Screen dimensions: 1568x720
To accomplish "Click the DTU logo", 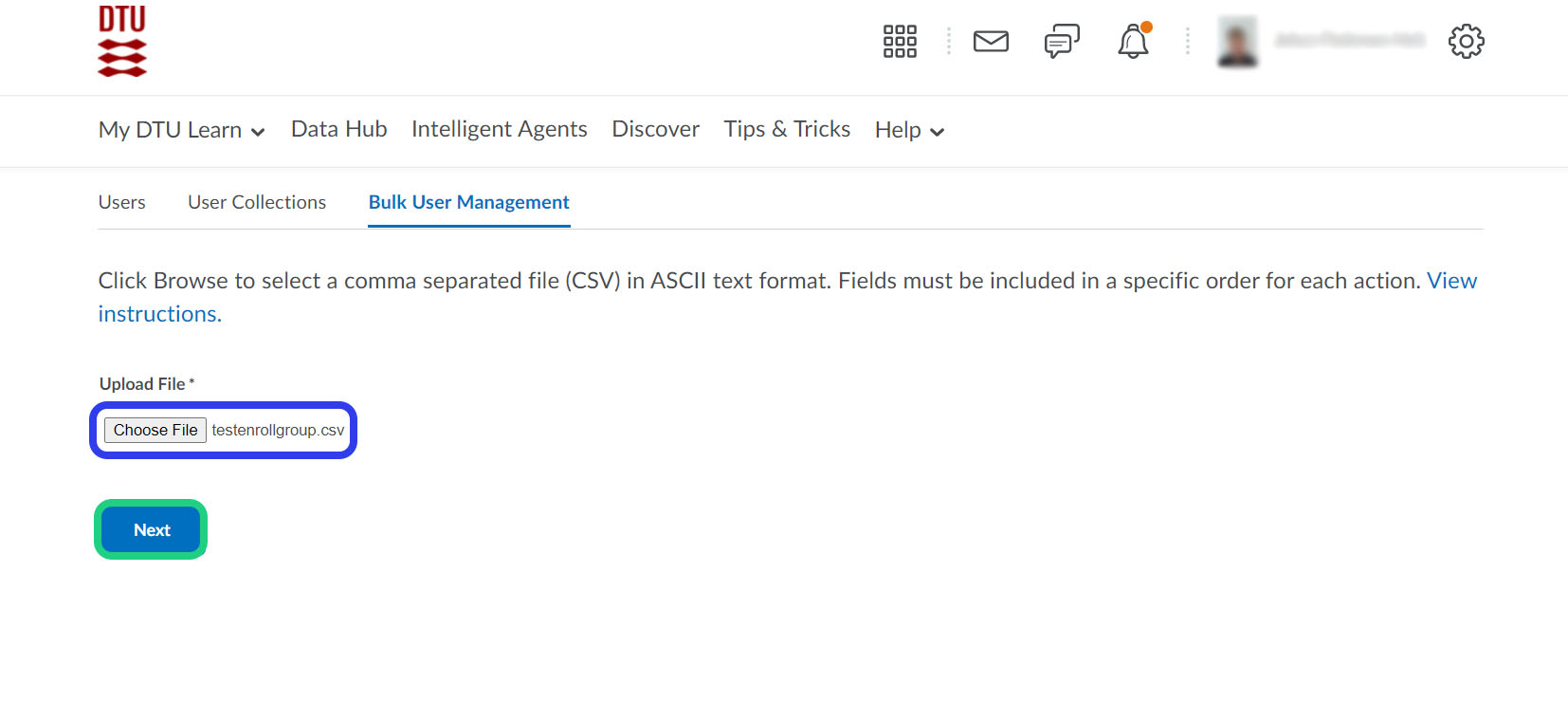I will (122, 41).
